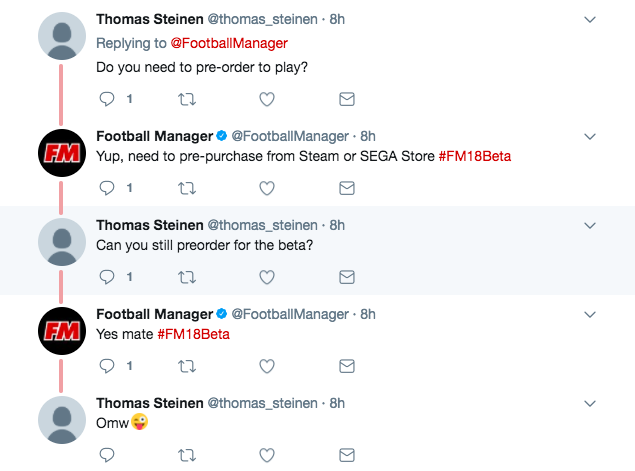Like the 'Omw' tweet
Screen dimensions: 635x471
click(267, 455)
